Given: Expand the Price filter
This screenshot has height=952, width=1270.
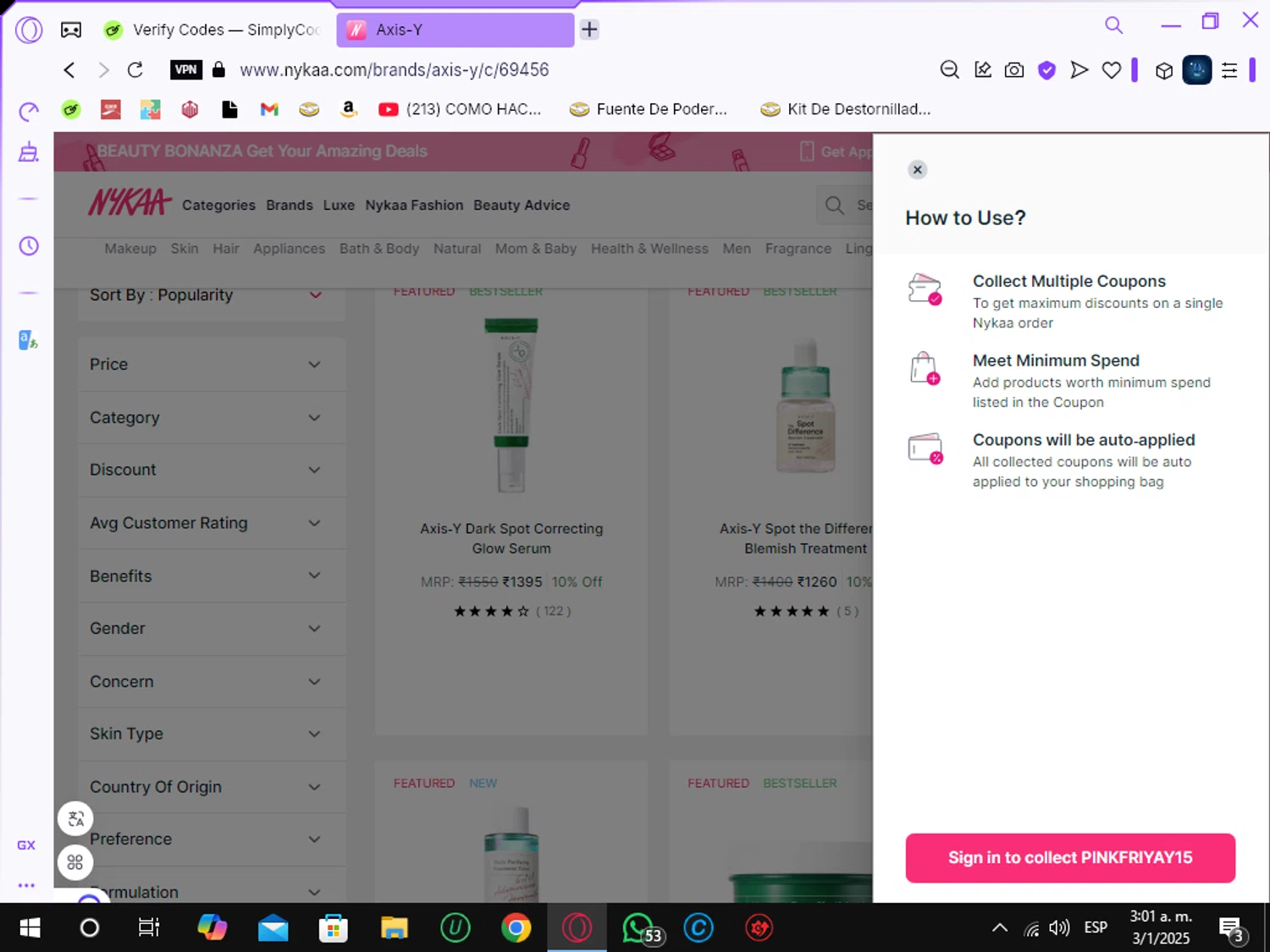Looking at the screenshot, I should coord(212,365).
